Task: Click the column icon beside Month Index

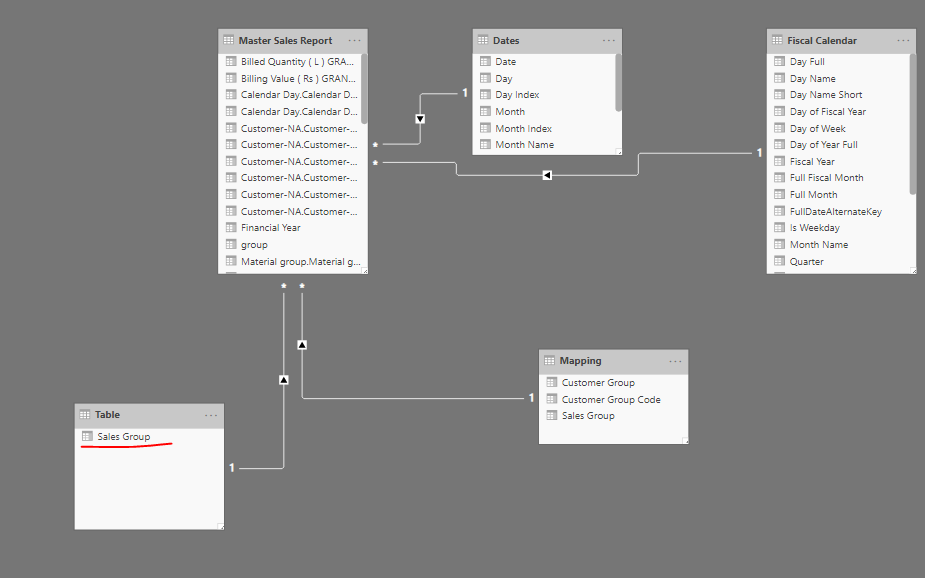Action: pos(486,128)
